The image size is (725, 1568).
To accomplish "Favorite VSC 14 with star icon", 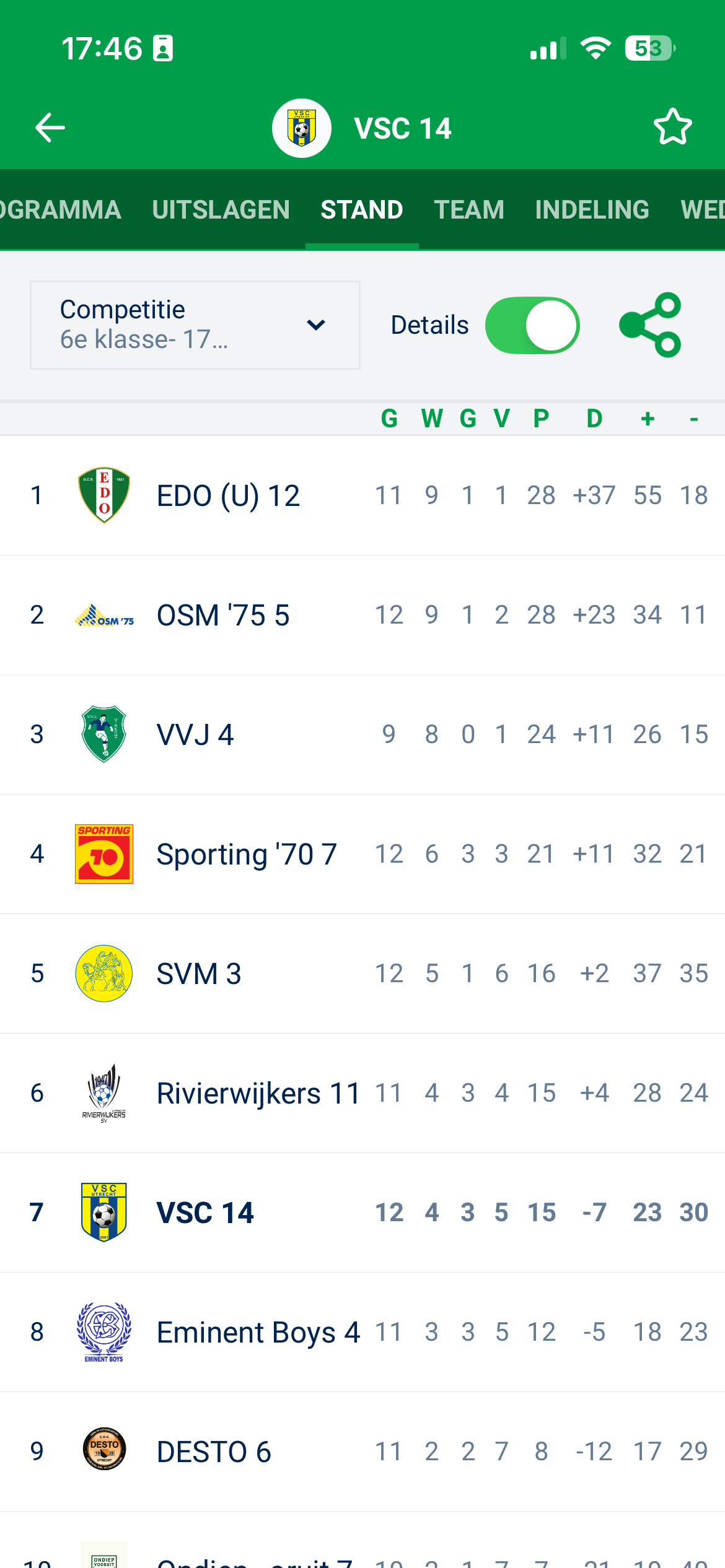I will [x=672, y=127].
